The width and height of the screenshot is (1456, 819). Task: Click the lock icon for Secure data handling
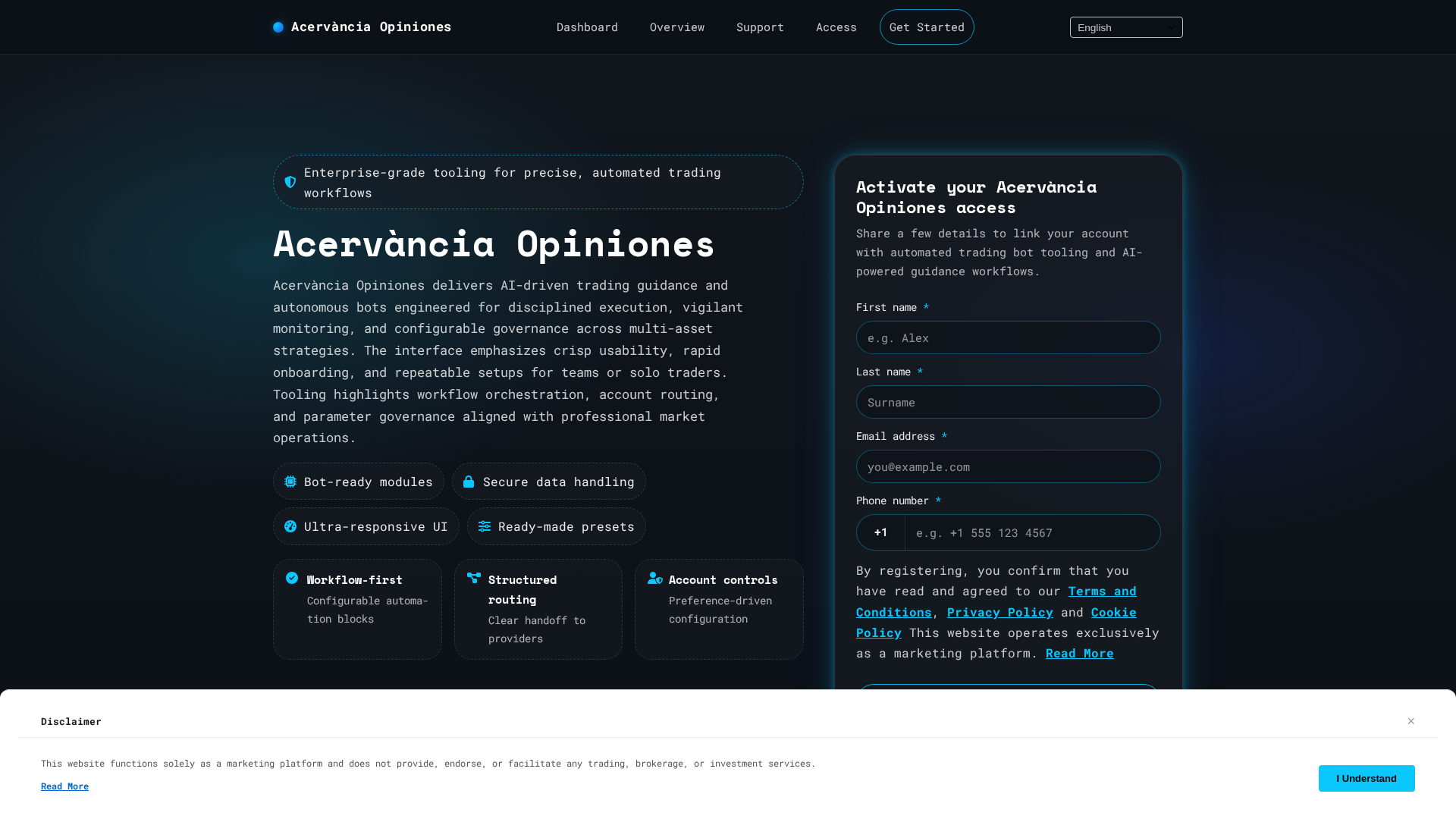469,482
